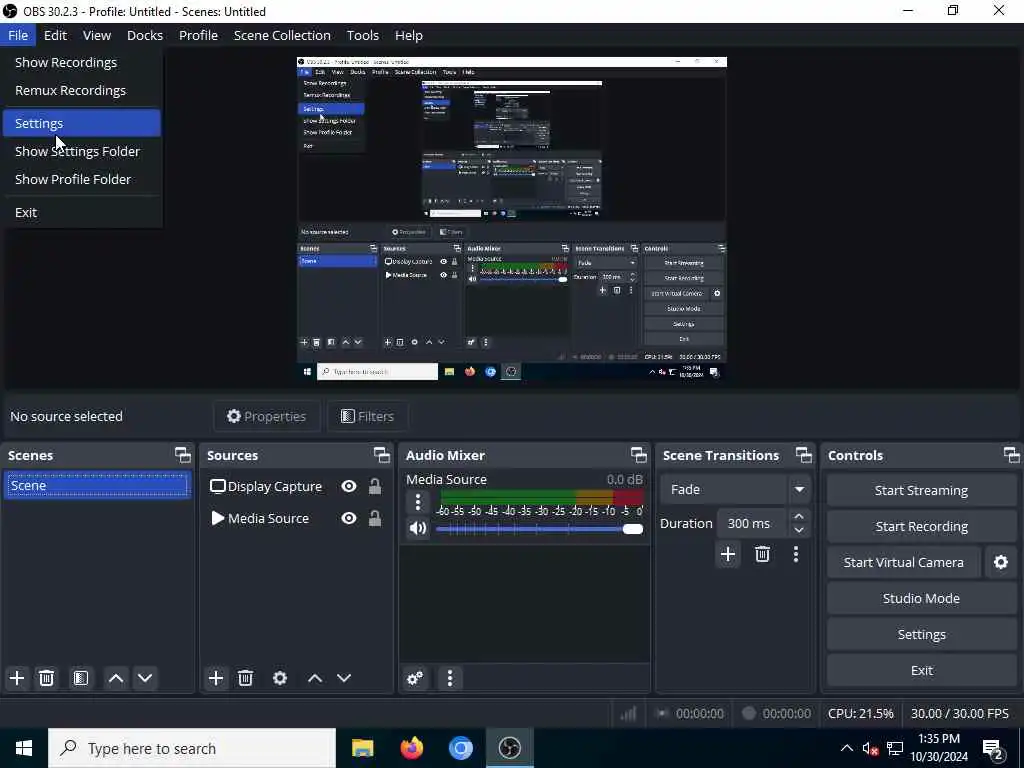Open Settings from Controls panel

pos(921,634)
